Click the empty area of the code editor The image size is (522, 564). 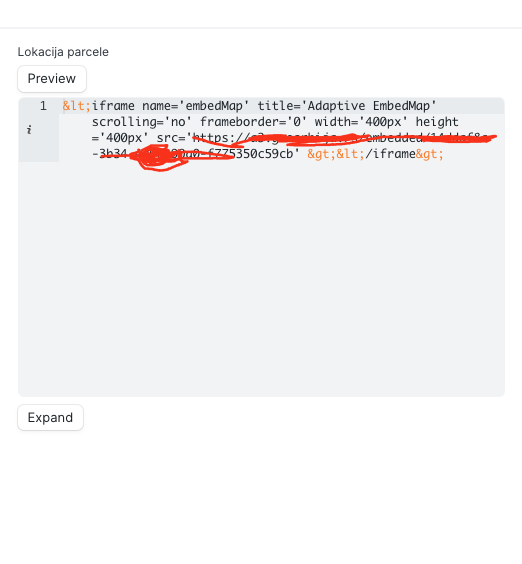pyautogui.click(x=261, y=279)
